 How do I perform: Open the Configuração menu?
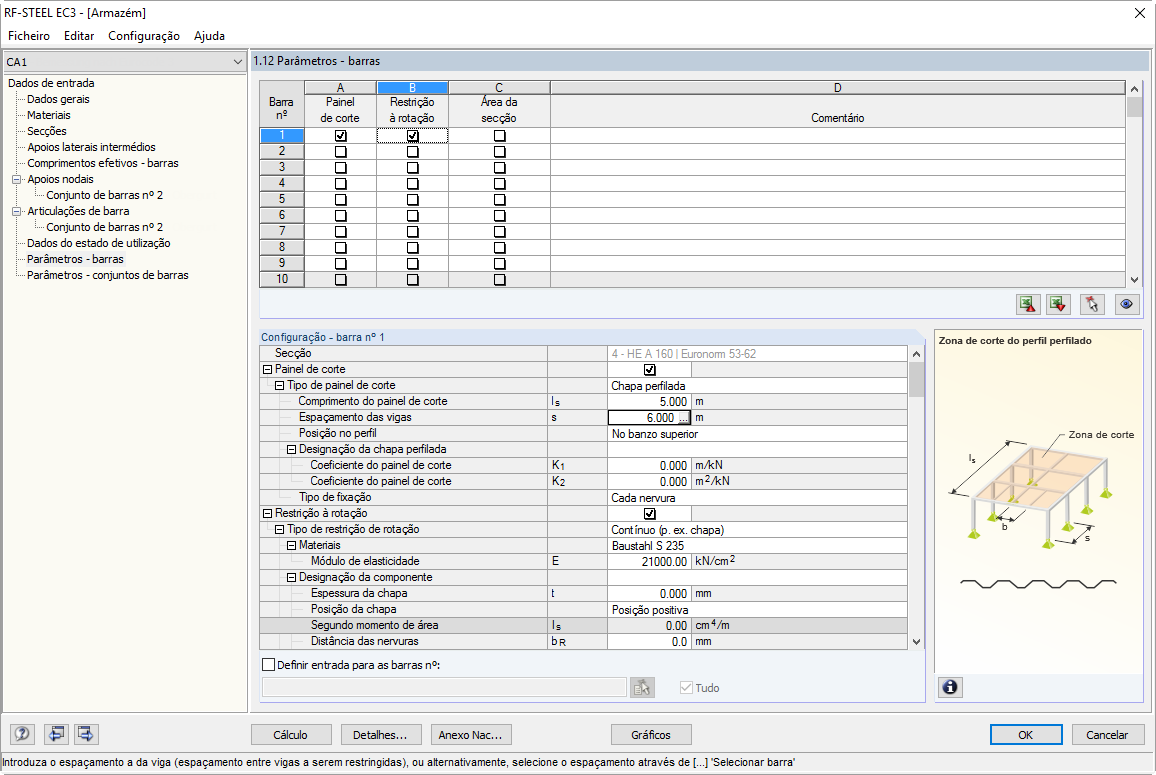(x=144, y=35)
